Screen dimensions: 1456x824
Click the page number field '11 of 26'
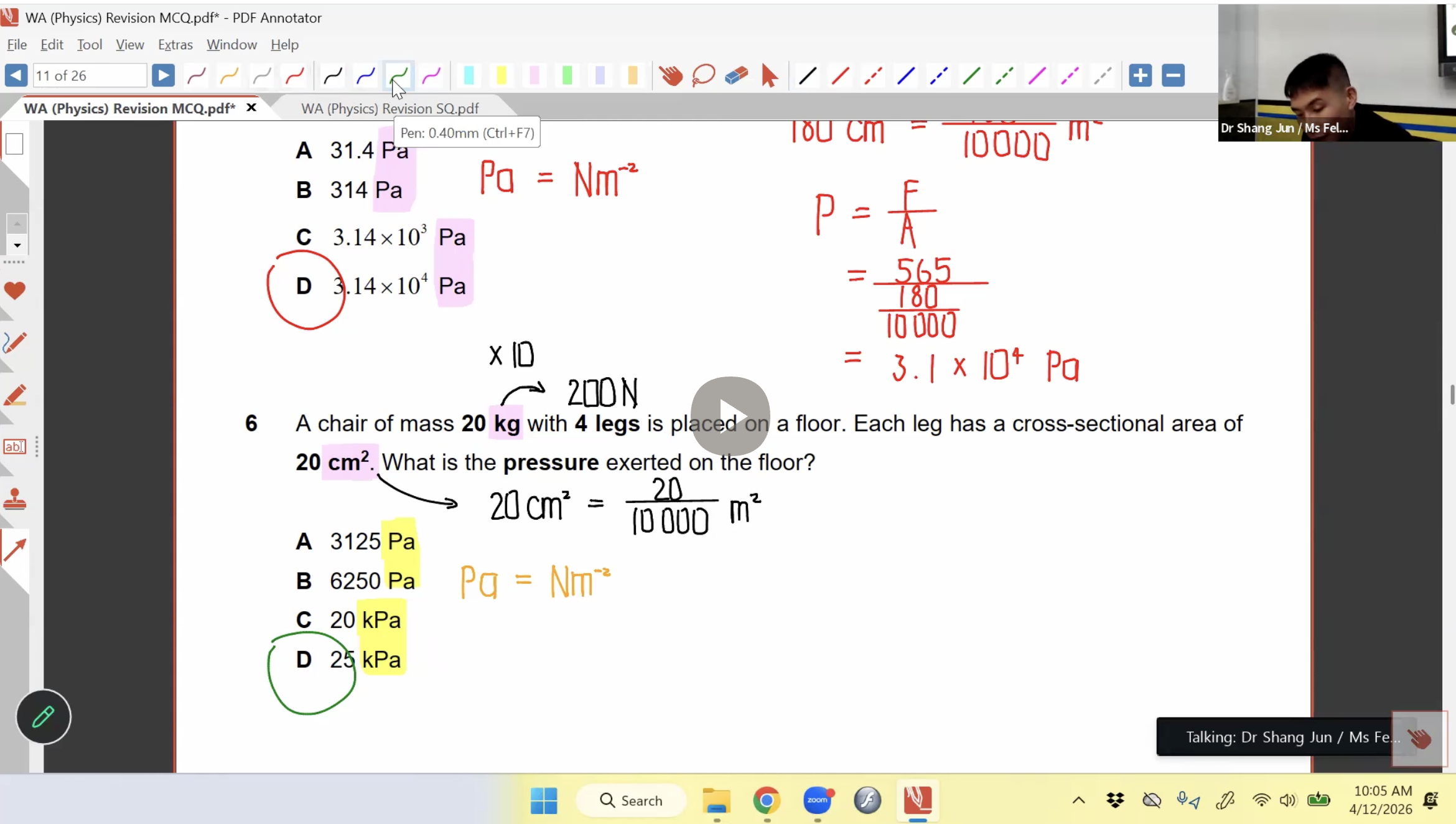click(90, 75)
